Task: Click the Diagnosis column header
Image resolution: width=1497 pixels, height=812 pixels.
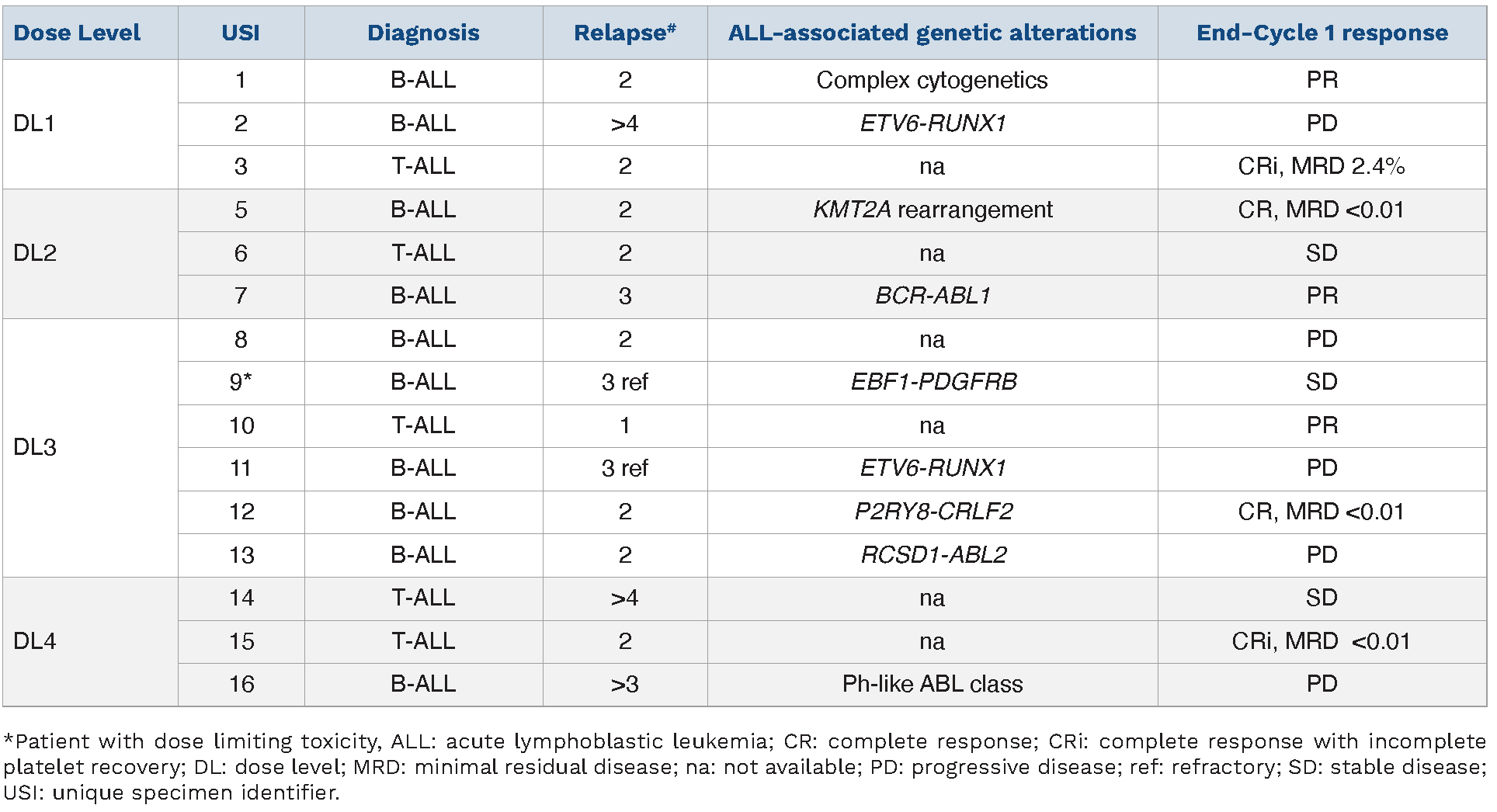Action: (423, 33)
